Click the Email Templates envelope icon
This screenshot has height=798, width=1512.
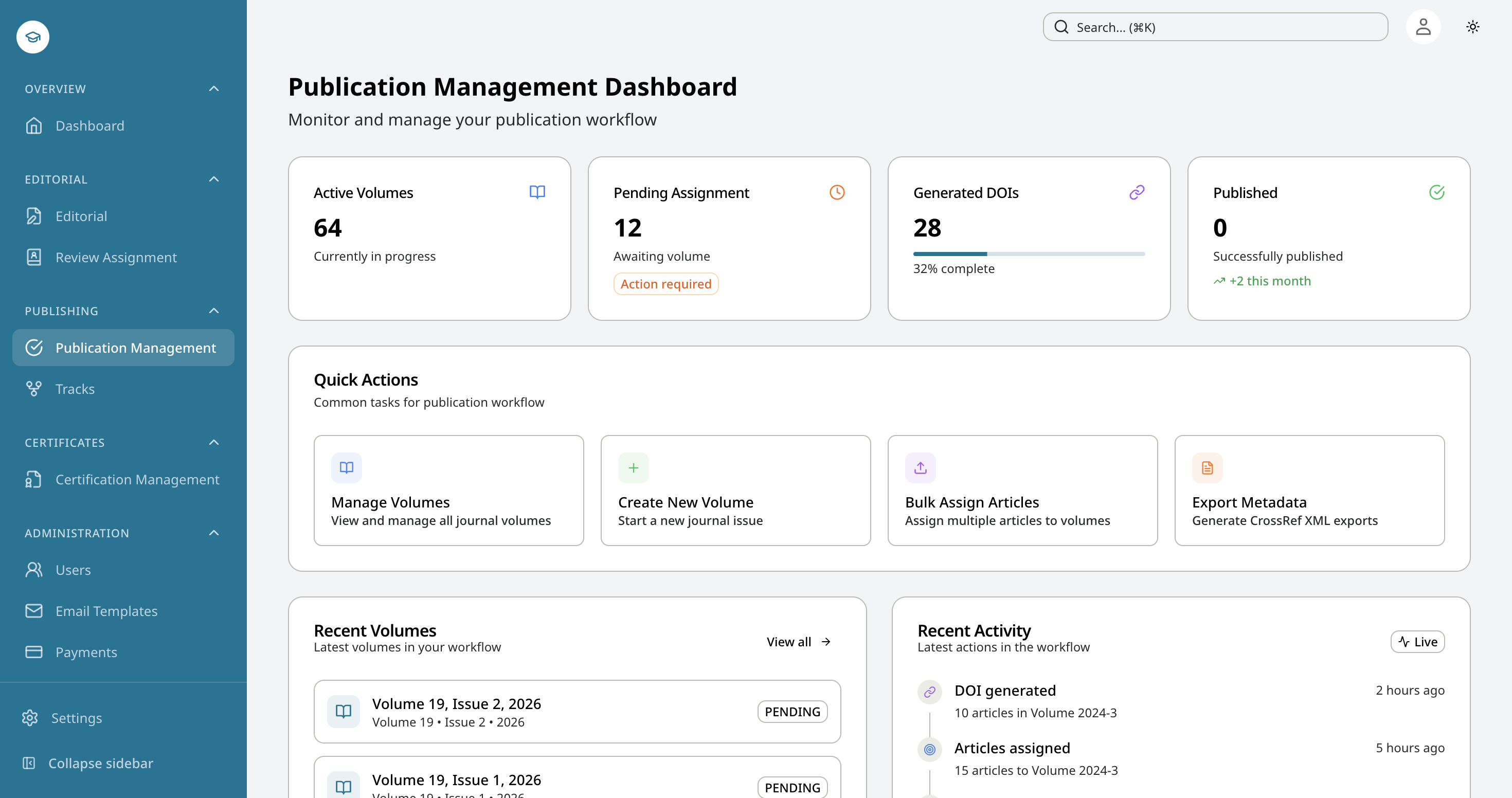(x=34, y=611)
